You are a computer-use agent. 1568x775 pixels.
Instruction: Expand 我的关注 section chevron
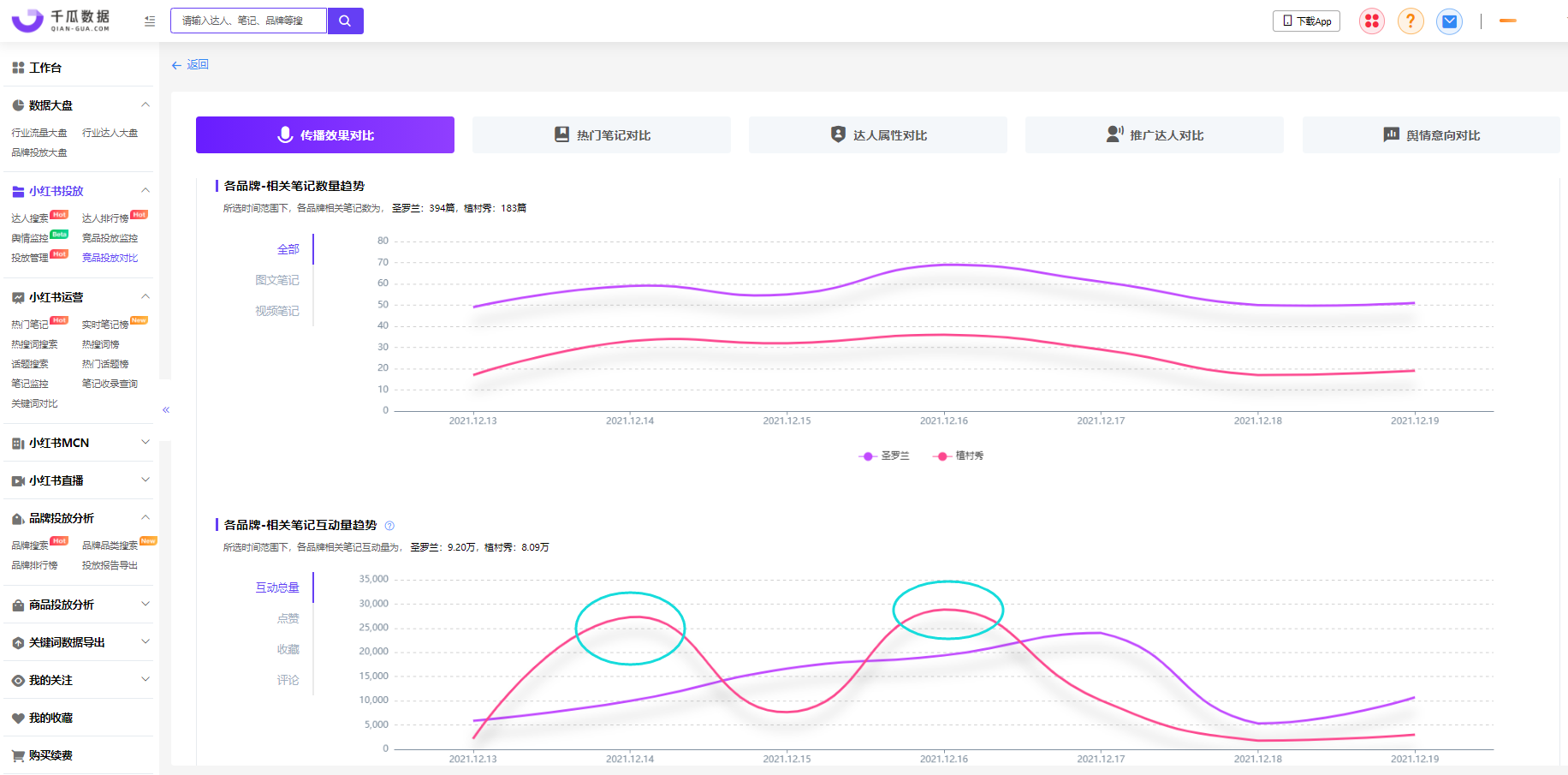[x=146, y=679]
